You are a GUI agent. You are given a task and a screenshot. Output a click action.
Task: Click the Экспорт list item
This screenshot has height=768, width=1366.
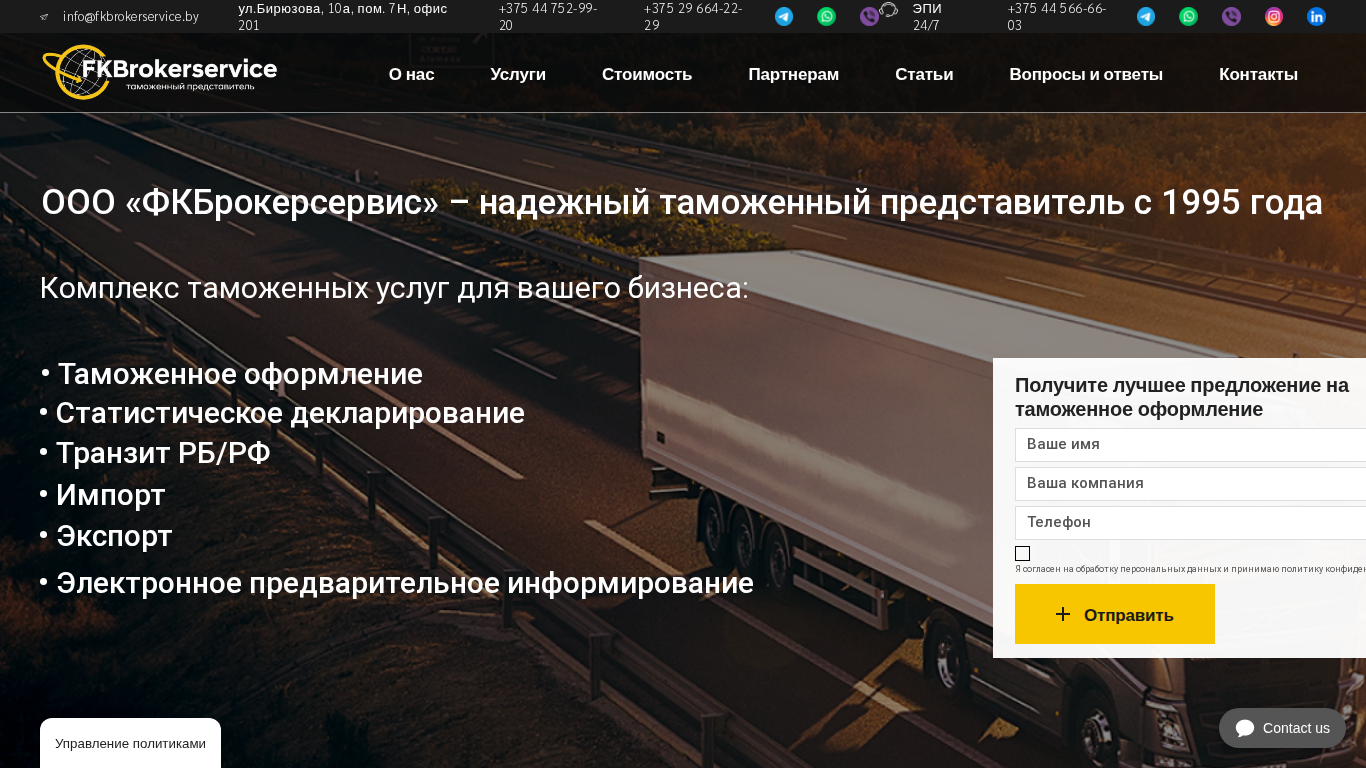(106, 536)
